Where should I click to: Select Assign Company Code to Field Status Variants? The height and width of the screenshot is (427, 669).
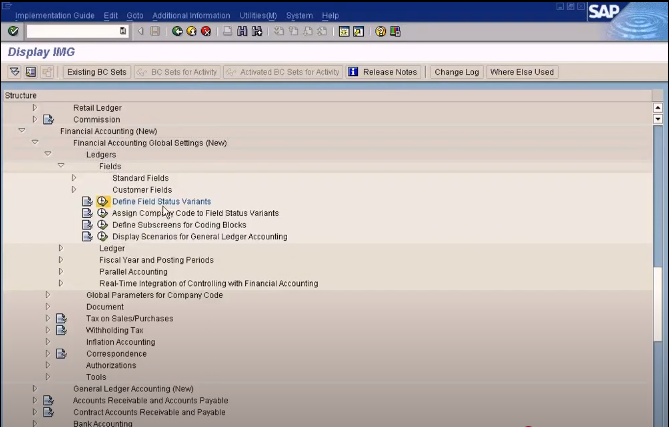(x=195, y=213)
